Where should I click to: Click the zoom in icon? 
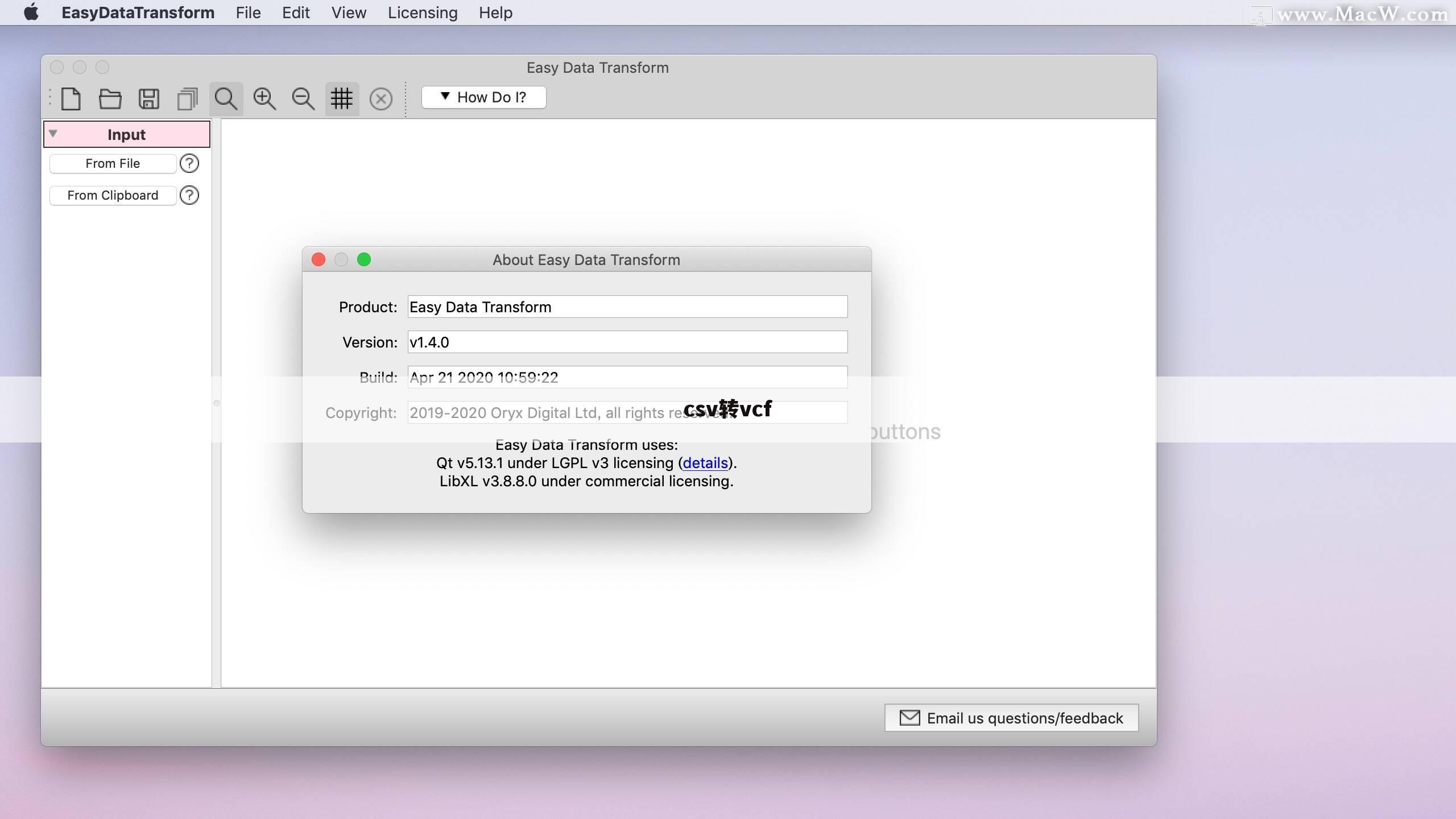(x=263, y=97)
